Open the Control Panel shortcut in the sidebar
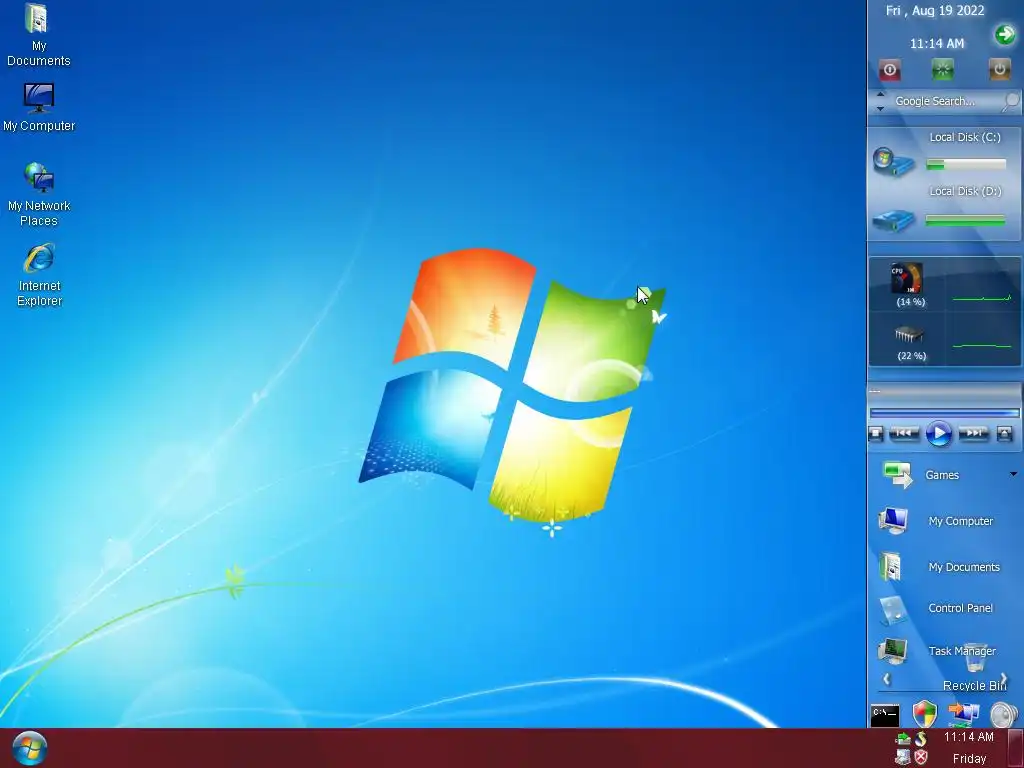The image size is (1024, 768). click(x=935, y=608)
